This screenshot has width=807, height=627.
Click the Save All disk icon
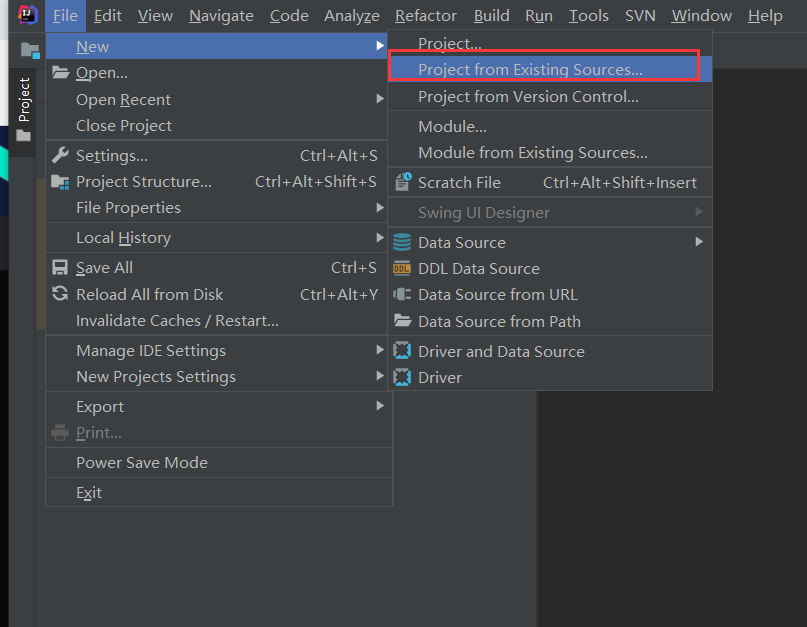60,268
